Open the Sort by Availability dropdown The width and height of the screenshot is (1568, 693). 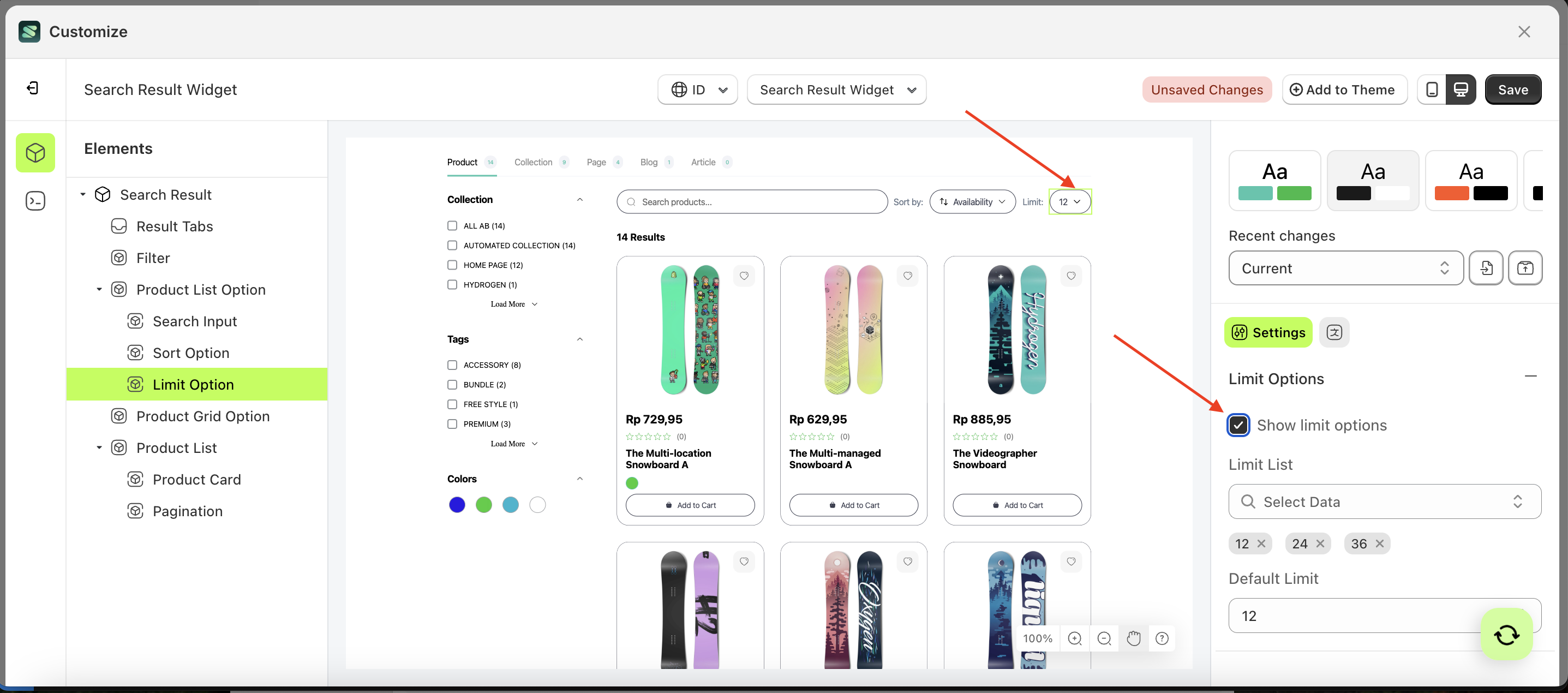pyautogui.click(x=972, y=201)
